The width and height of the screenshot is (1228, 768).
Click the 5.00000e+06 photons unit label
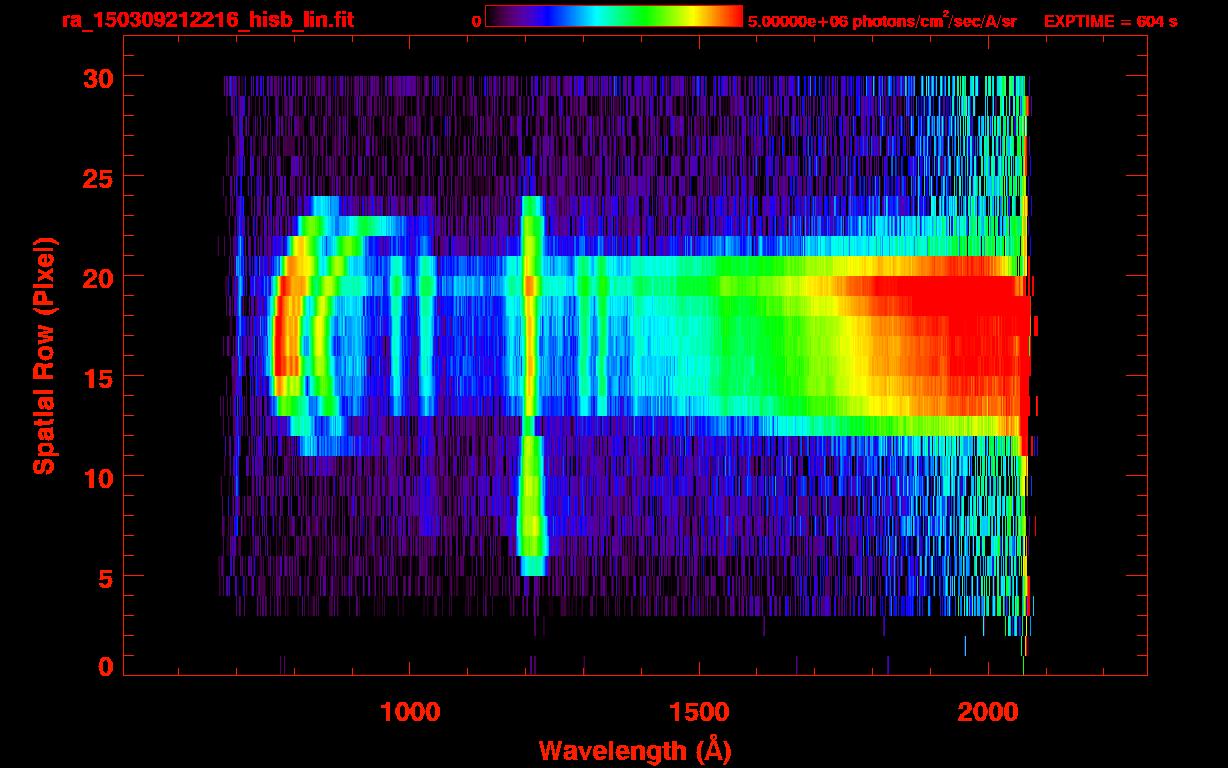click(882, 21)
